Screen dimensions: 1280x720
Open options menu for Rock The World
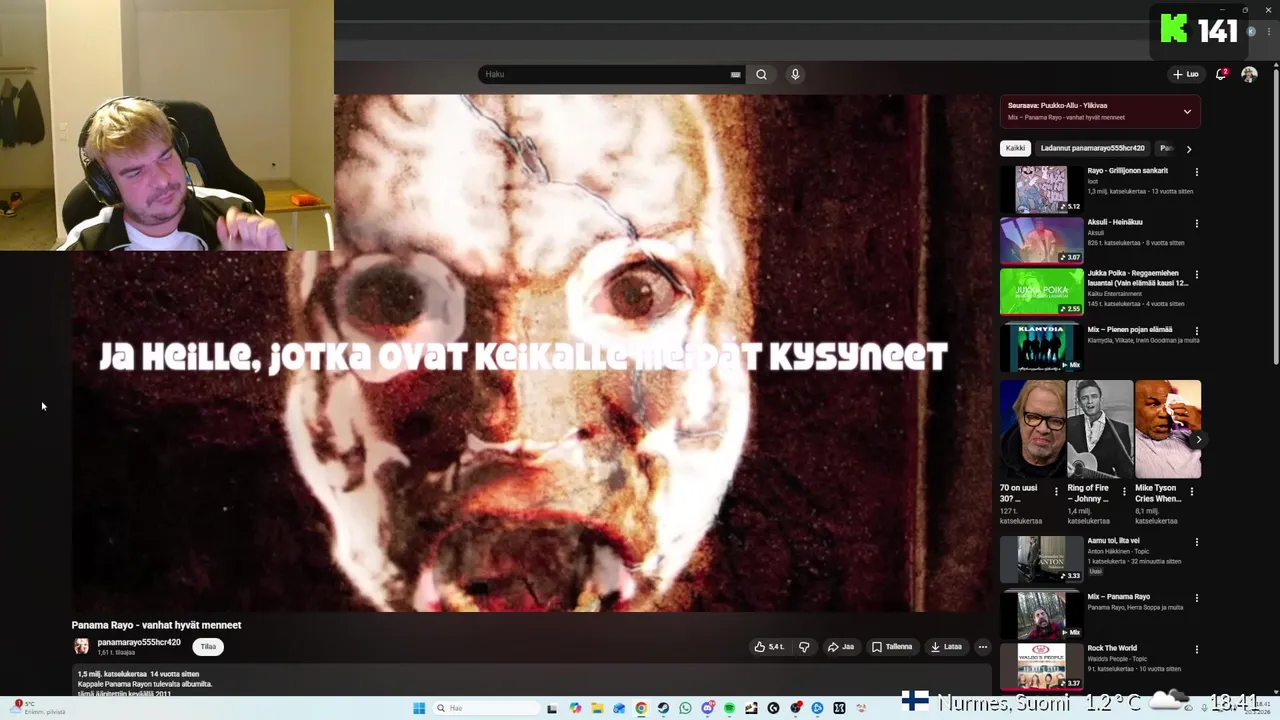[x=1196, y=649]
